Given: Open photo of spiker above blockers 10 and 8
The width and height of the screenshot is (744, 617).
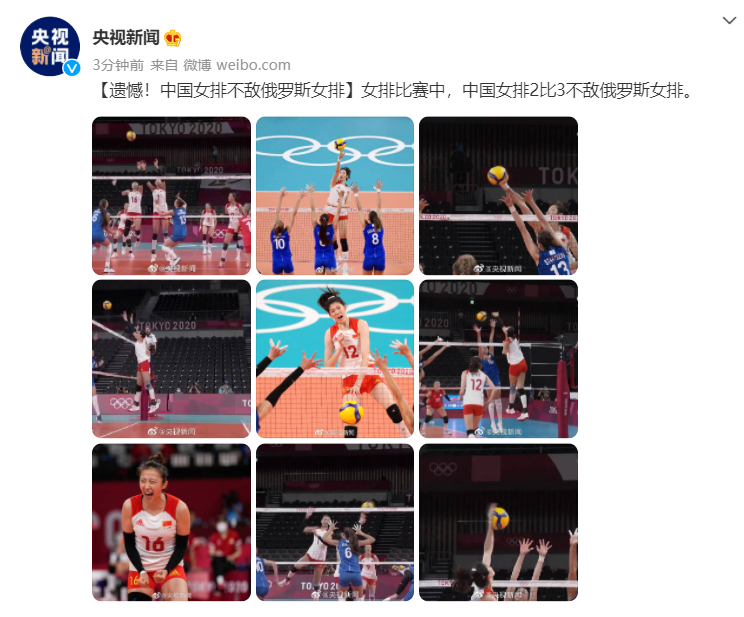Looking at the screenshot, I should click(335, 196).
